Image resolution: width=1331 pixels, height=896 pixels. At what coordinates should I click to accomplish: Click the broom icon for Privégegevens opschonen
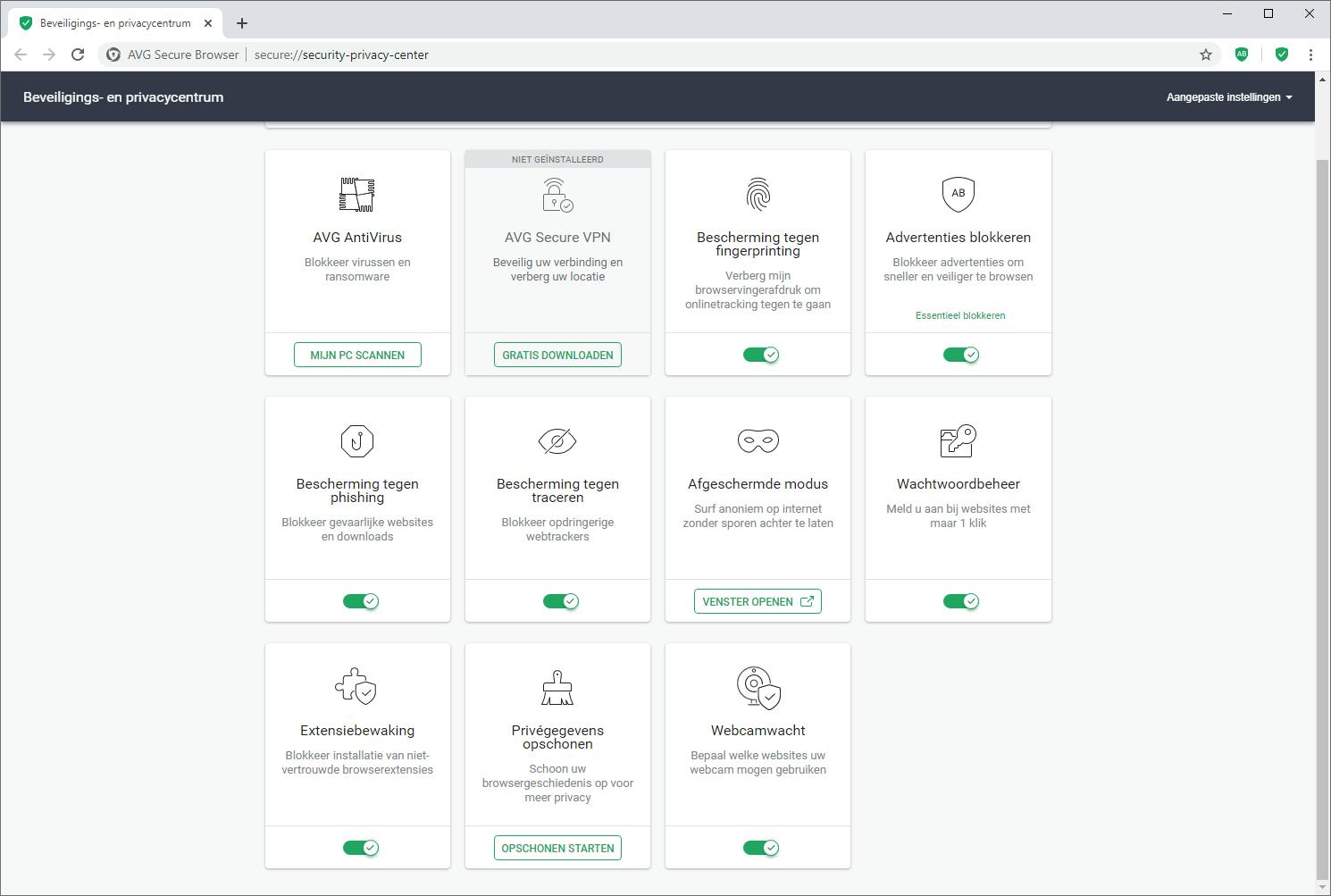click(x=557, y=687)
